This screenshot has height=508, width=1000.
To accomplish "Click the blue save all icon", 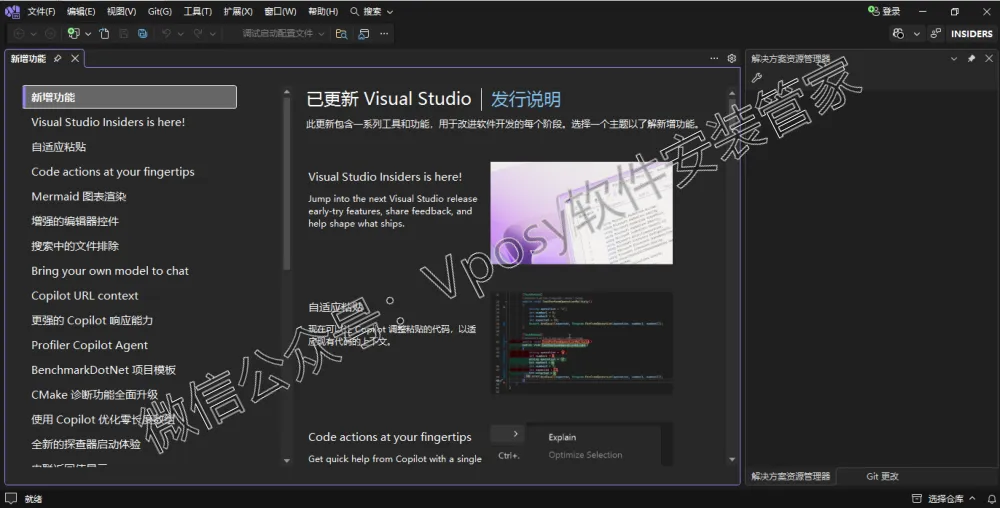I will [x=143, y=34].
